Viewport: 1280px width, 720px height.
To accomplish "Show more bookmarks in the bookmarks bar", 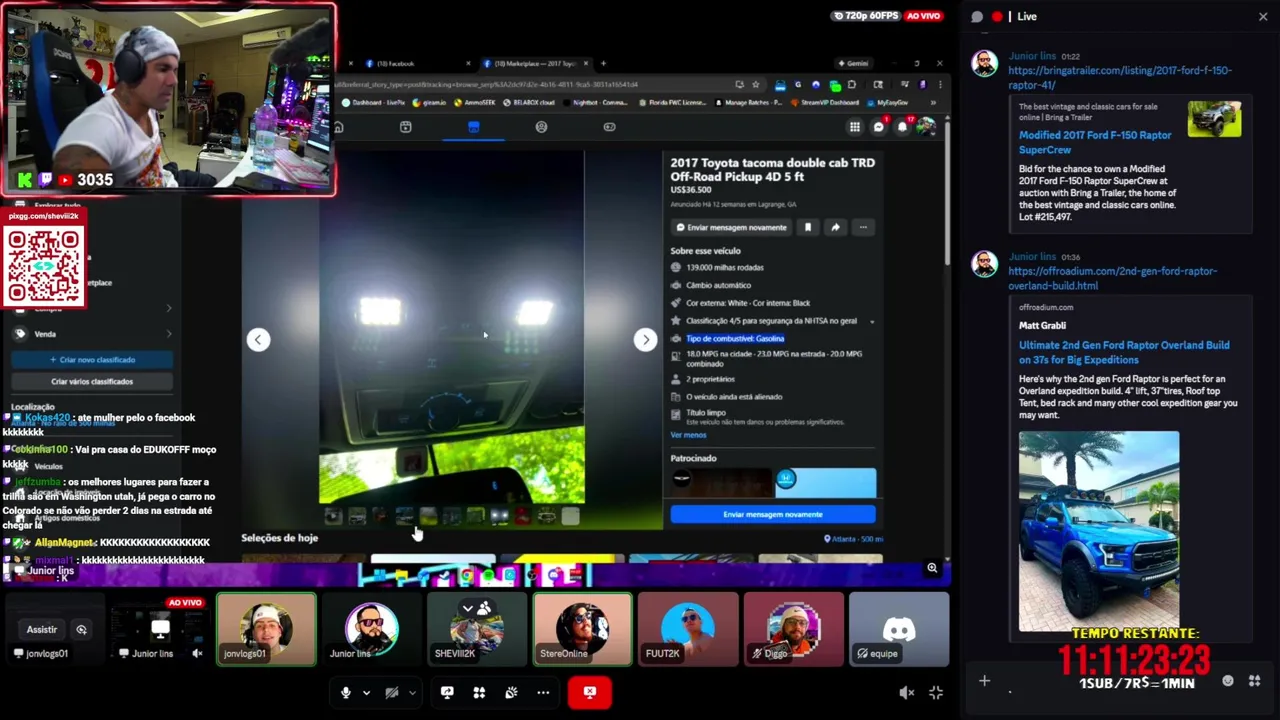I will [x=933, y=102].
